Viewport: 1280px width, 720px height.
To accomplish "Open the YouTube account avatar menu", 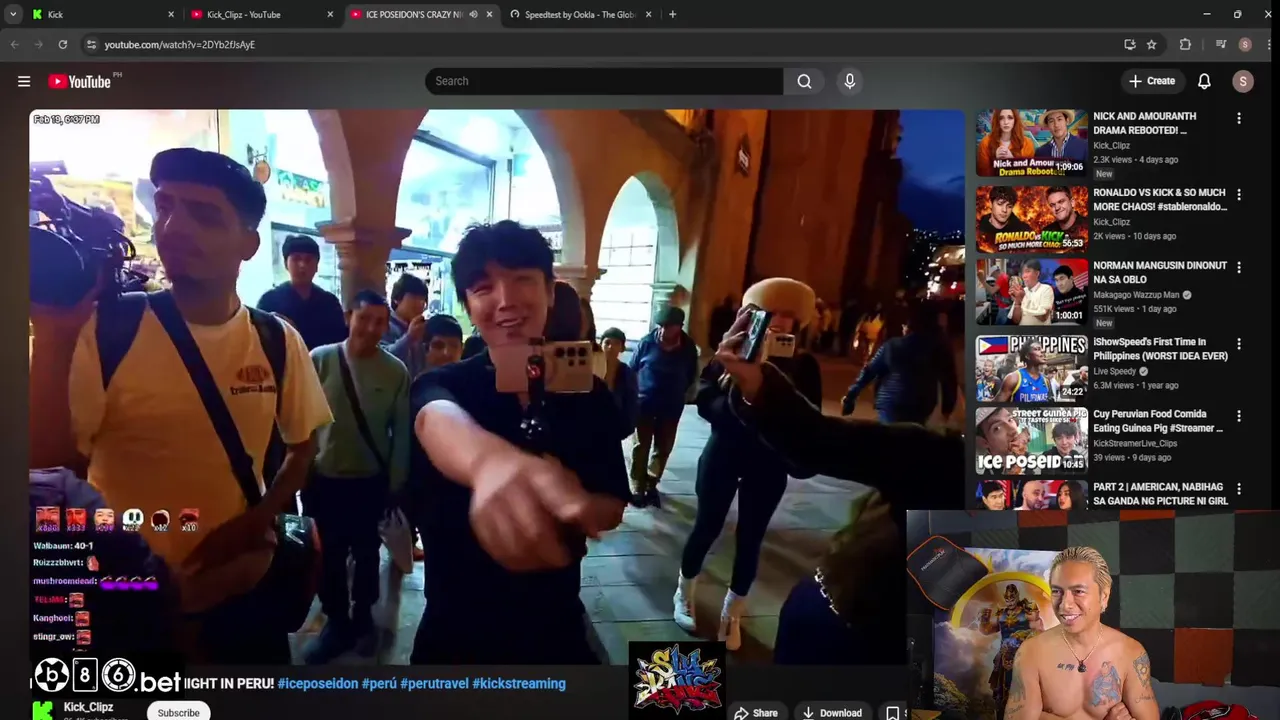I will click(x=1243, y=81).
